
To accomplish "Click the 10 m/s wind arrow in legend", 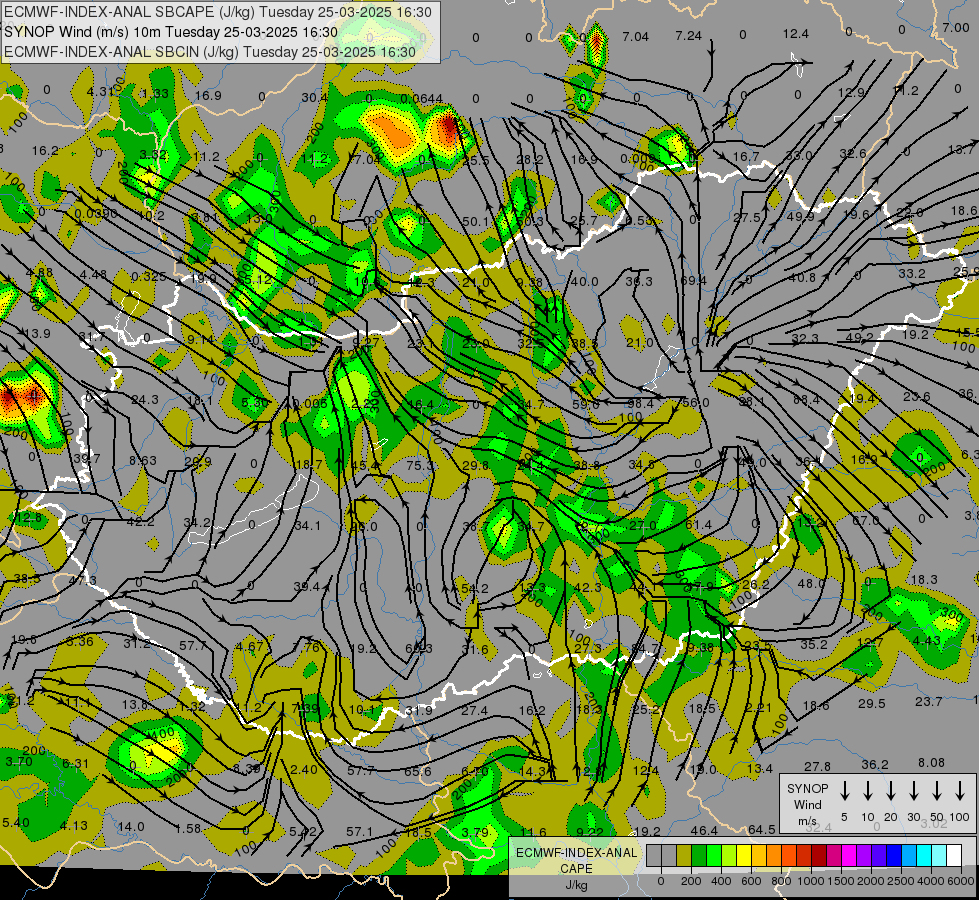I will 867,791.
